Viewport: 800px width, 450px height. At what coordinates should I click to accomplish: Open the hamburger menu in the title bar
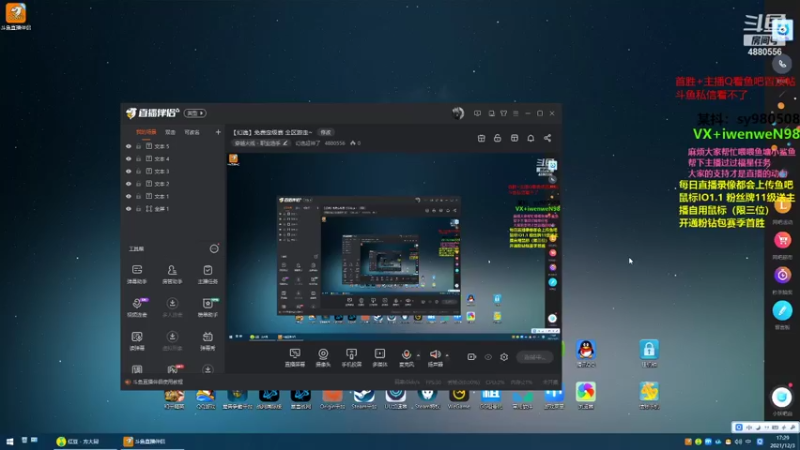(516, 113)
